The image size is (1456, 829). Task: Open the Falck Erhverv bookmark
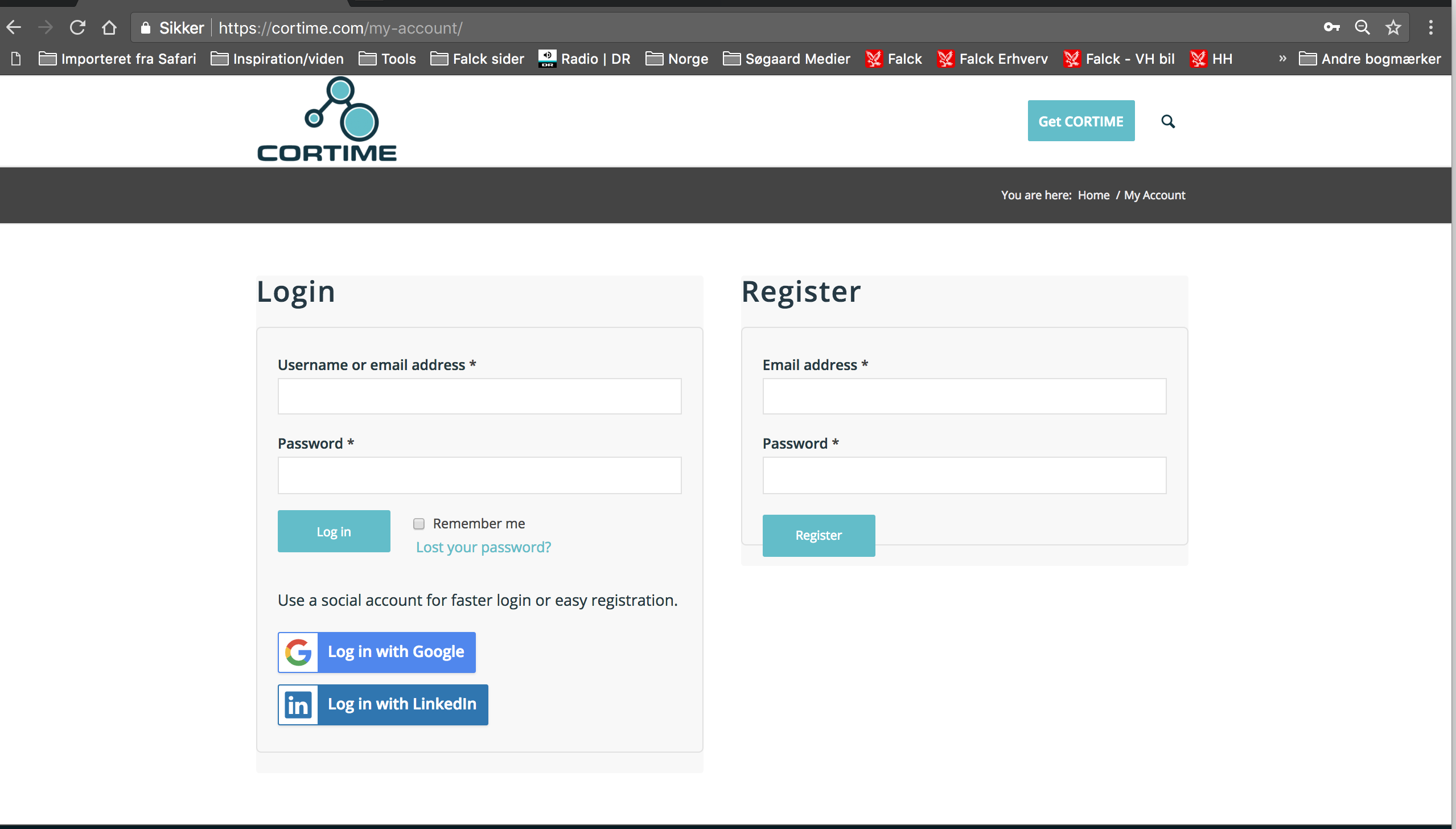992,59
